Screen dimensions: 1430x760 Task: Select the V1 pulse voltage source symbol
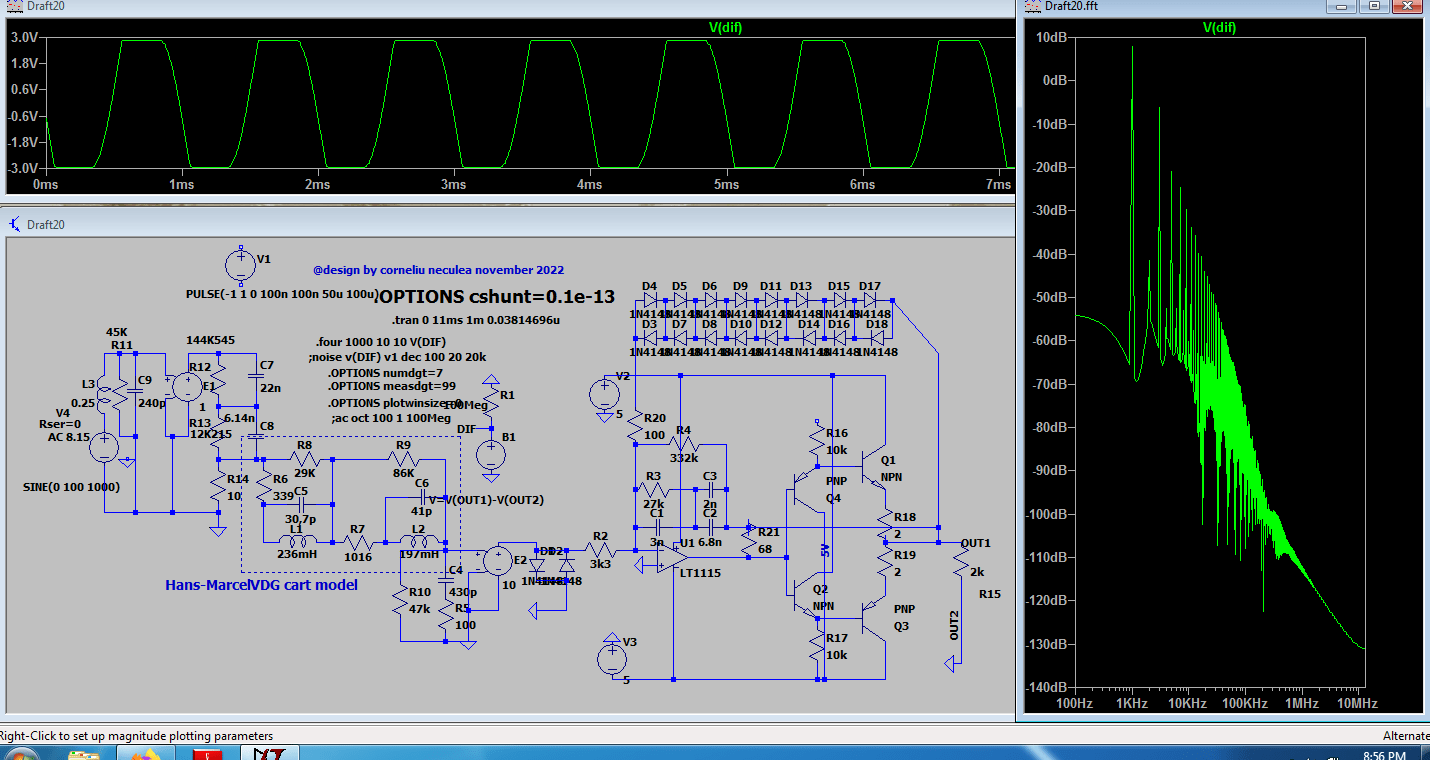(240, 265)
